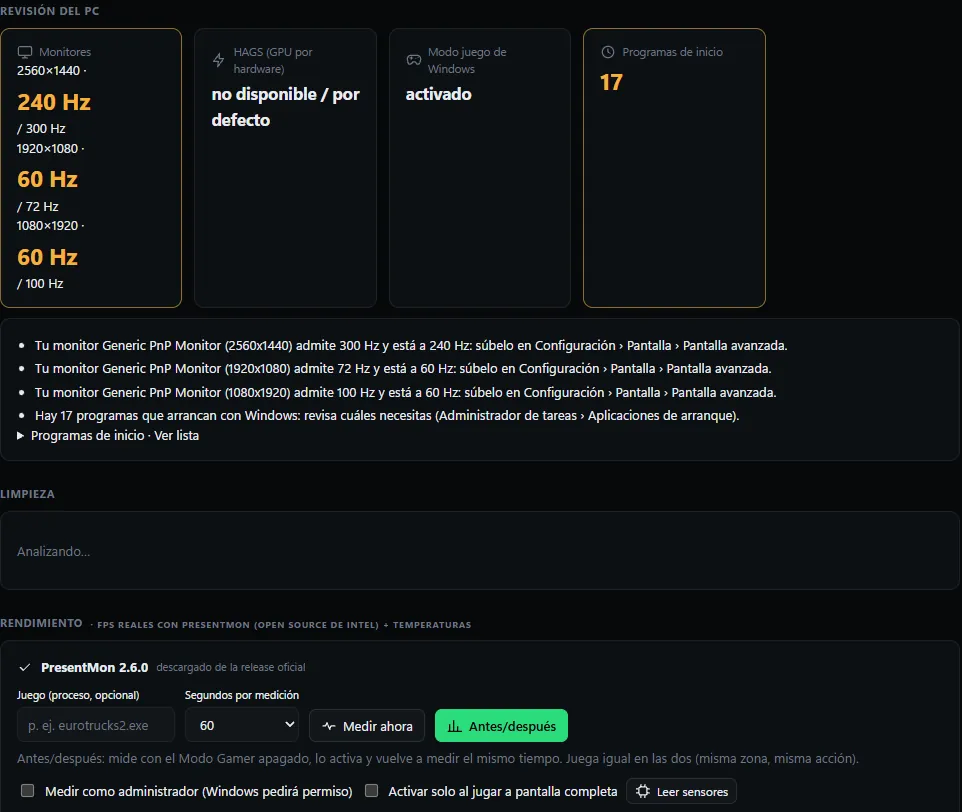
Task: Click the Analizando... status text
Action: tap(53, 551)
